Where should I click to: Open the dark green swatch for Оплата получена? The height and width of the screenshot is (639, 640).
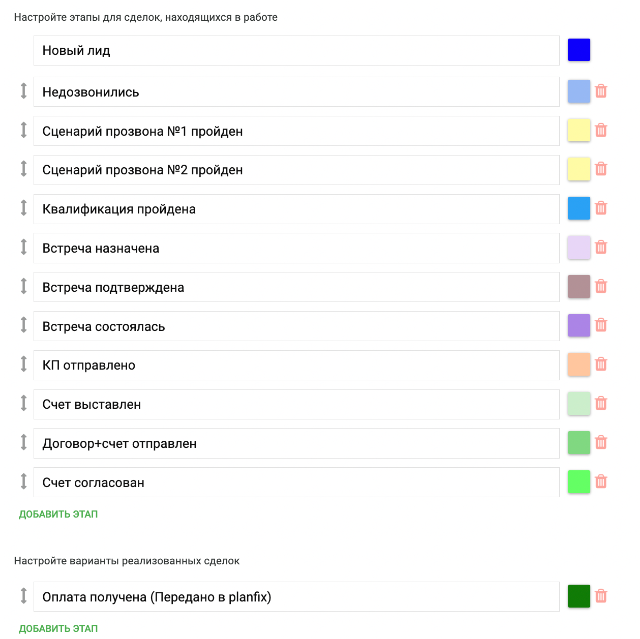coord(579,596)
